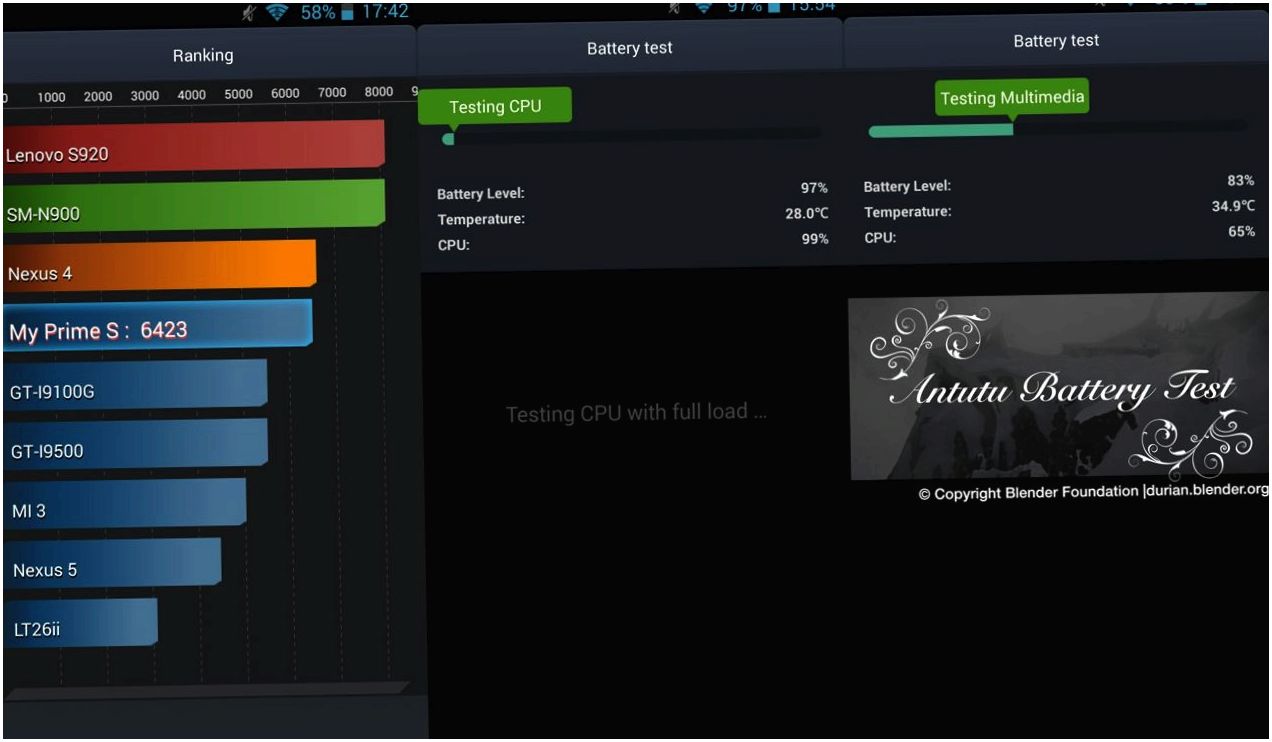Select the MI 3 ranking bar
The height and width of the screenshot is (742, 1272).
124,504
